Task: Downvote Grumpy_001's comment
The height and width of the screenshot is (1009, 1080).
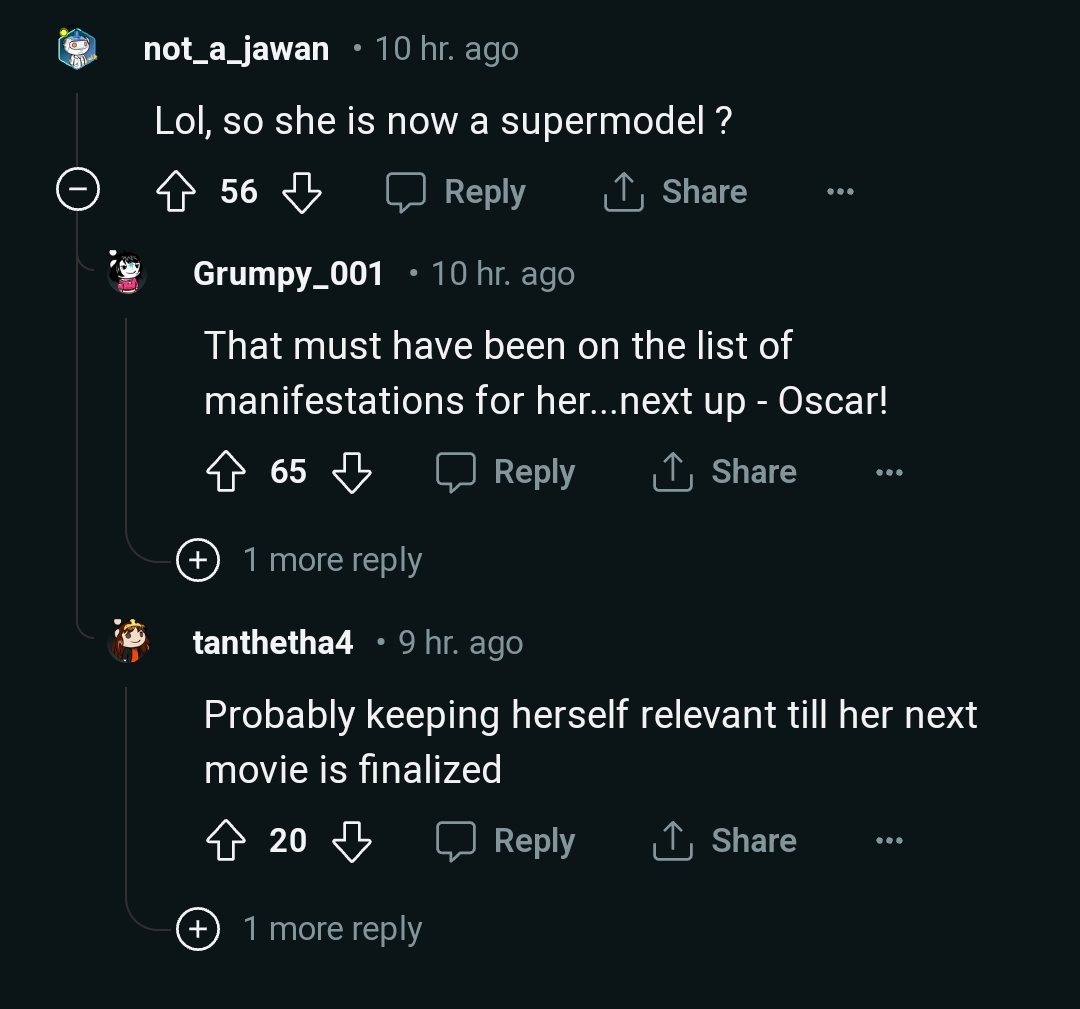Action: coord(351,472)
